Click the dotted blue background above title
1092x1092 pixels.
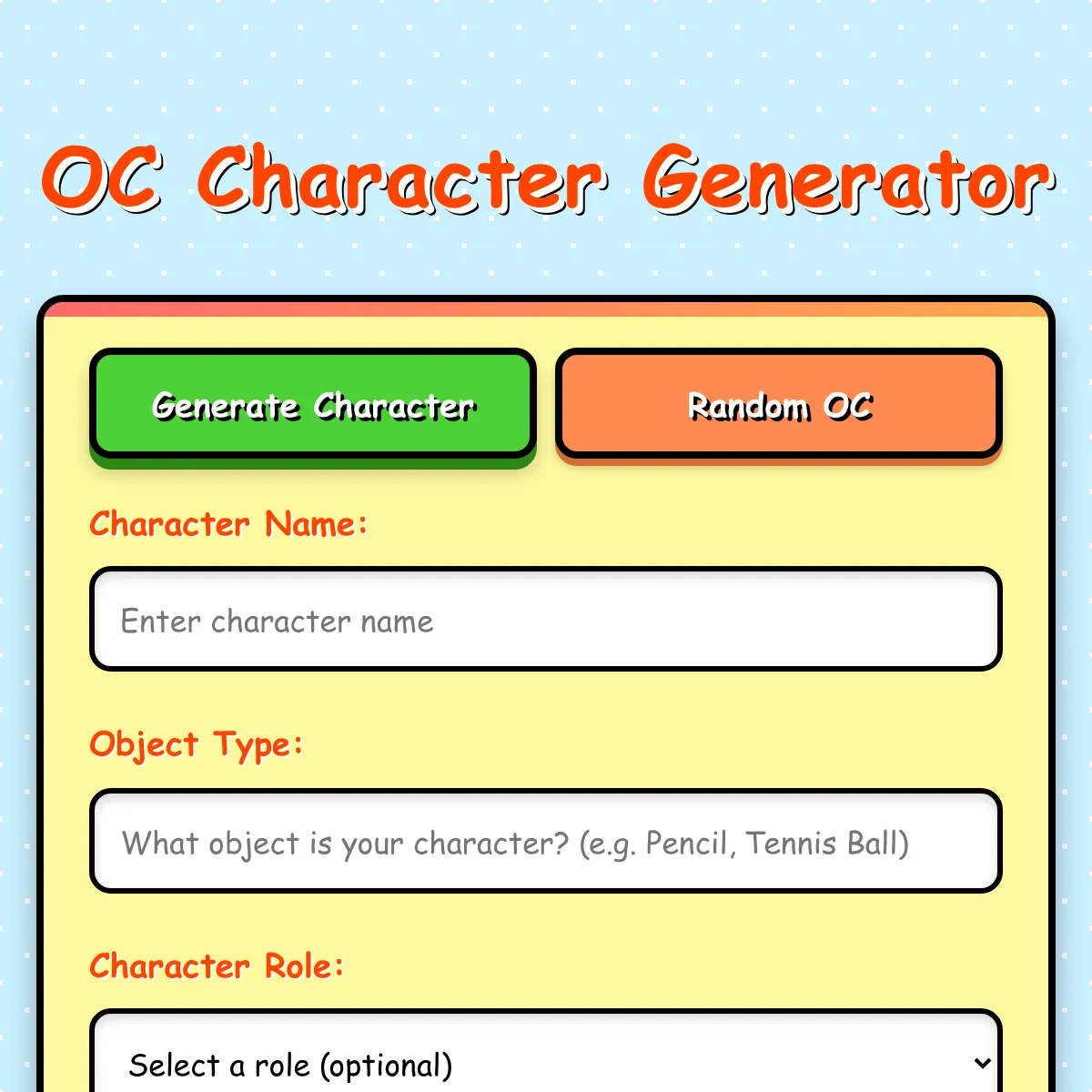click(546, 64)
